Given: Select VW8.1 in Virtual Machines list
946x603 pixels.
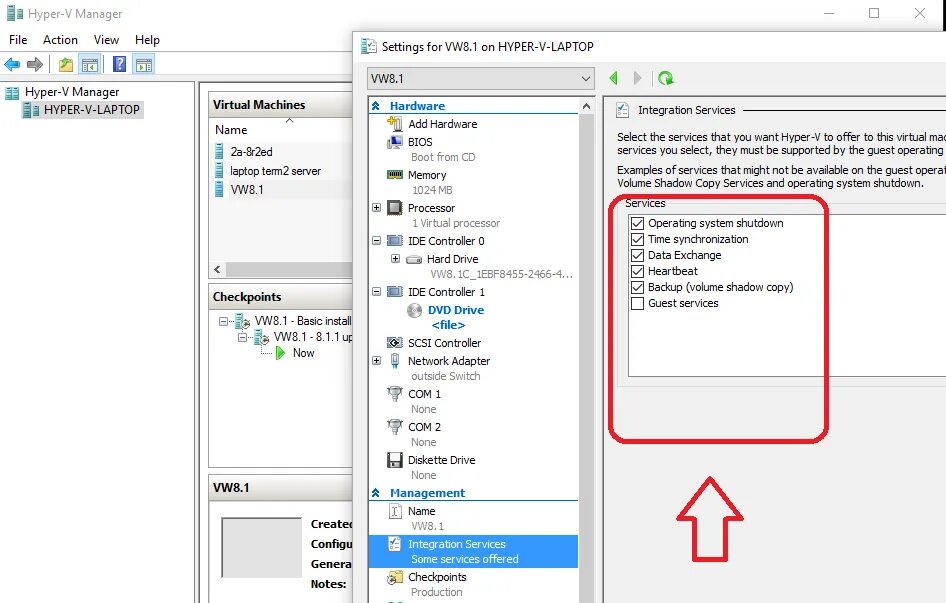Looking at the screenshot, I should click(247, 190).
